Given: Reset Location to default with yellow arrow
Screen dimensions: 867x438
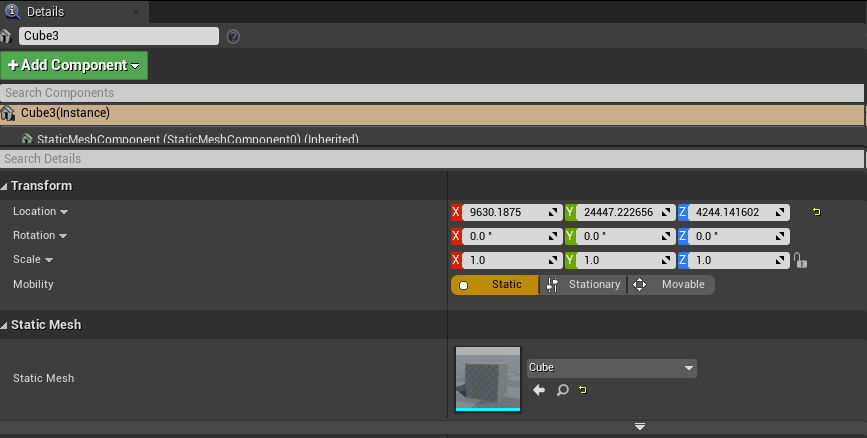Looking at the screenshot, I should tap(816, 212).
